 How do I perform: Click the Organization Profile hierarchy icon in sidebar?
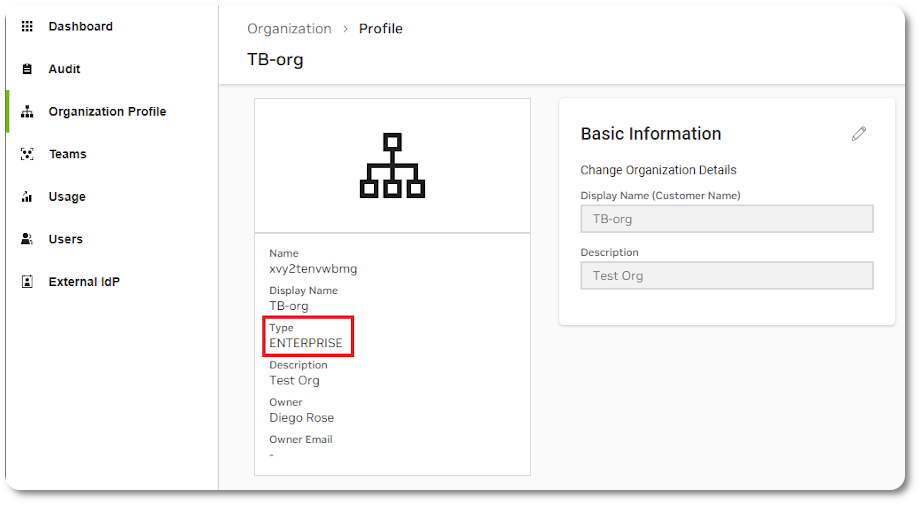(x=27, y=112)
